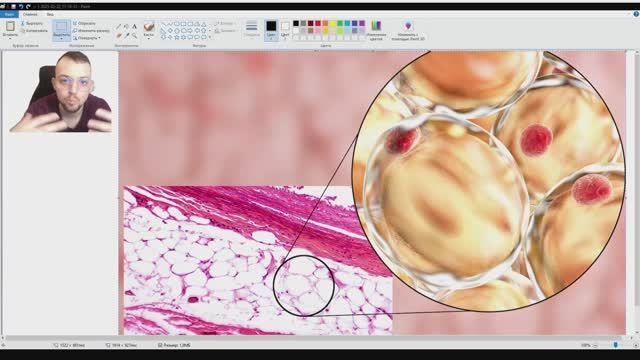Image resolution: width=640 pixels, height=360 pixels.
Task: Select the Eraser tool
Action: point(119,36)
